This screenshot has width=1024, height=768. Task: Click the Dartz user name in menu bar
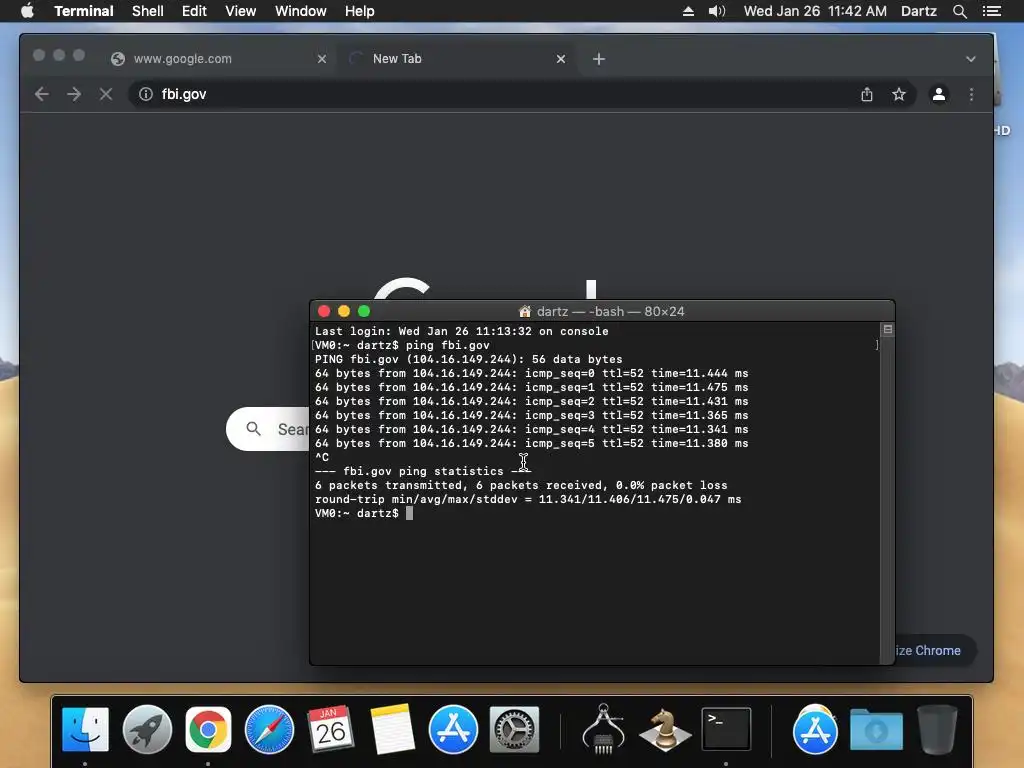point(918,11)
